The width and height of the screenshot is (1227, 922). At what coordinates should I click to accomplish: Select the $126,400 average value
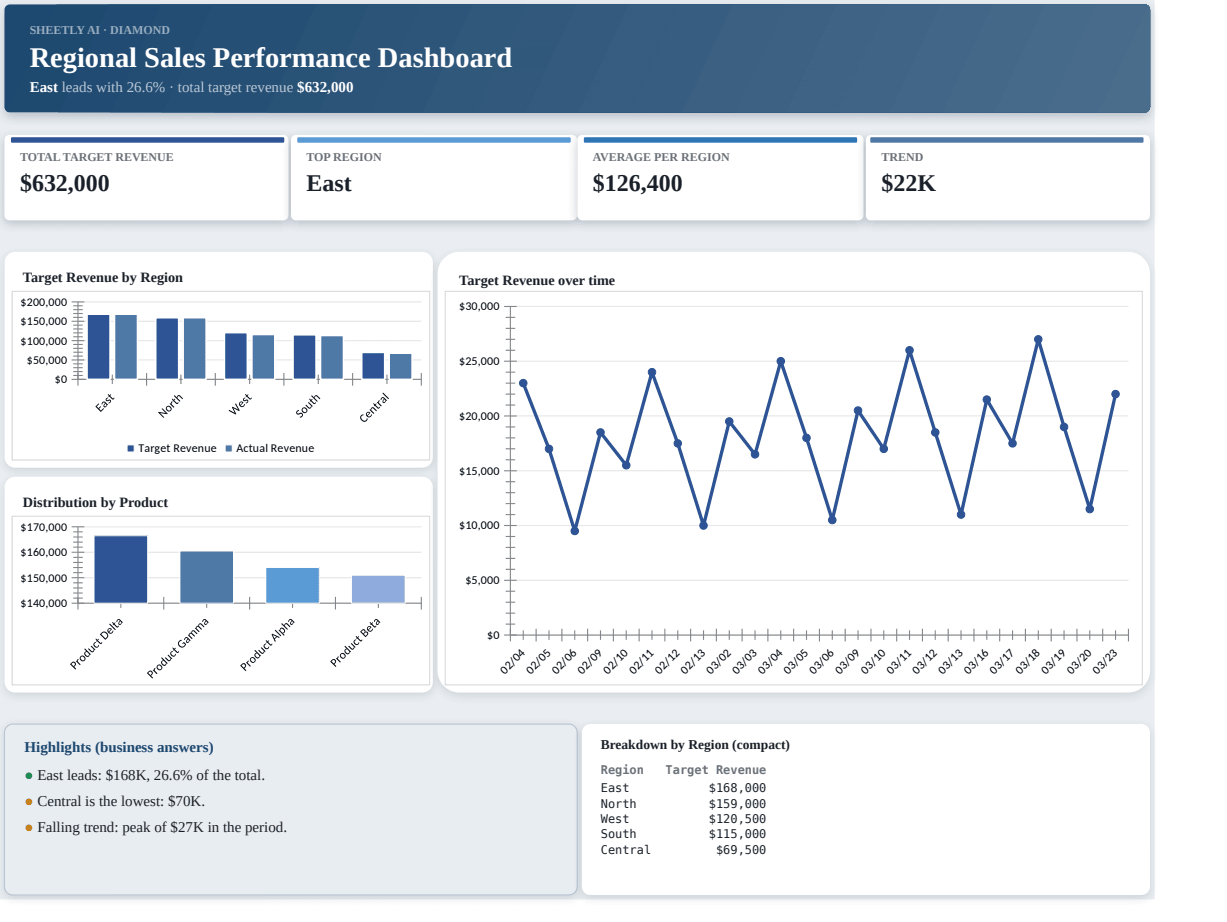click(x=638, y=183)
